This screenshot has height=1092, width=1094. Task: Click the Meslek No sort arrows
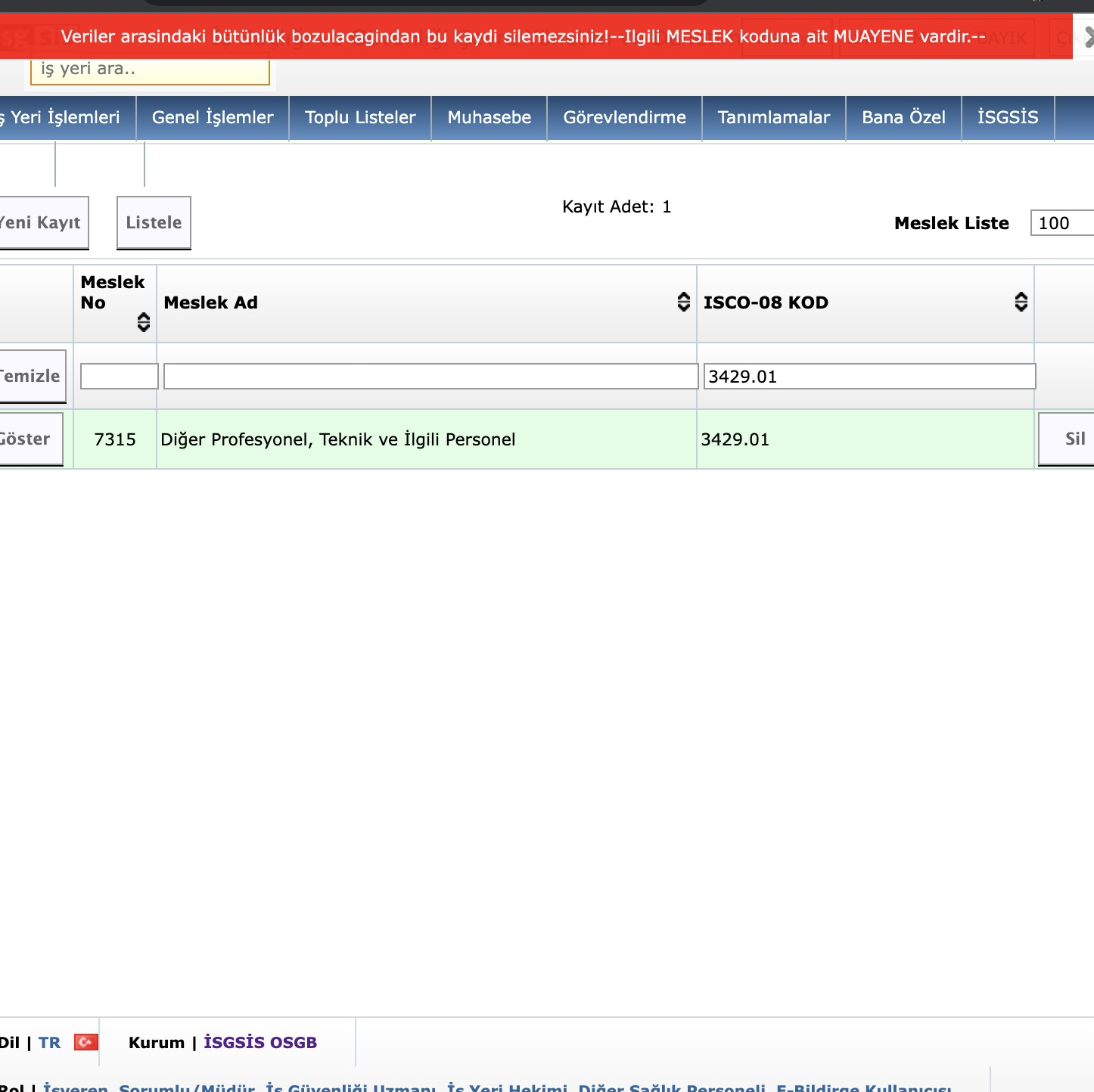coord(143,323)
